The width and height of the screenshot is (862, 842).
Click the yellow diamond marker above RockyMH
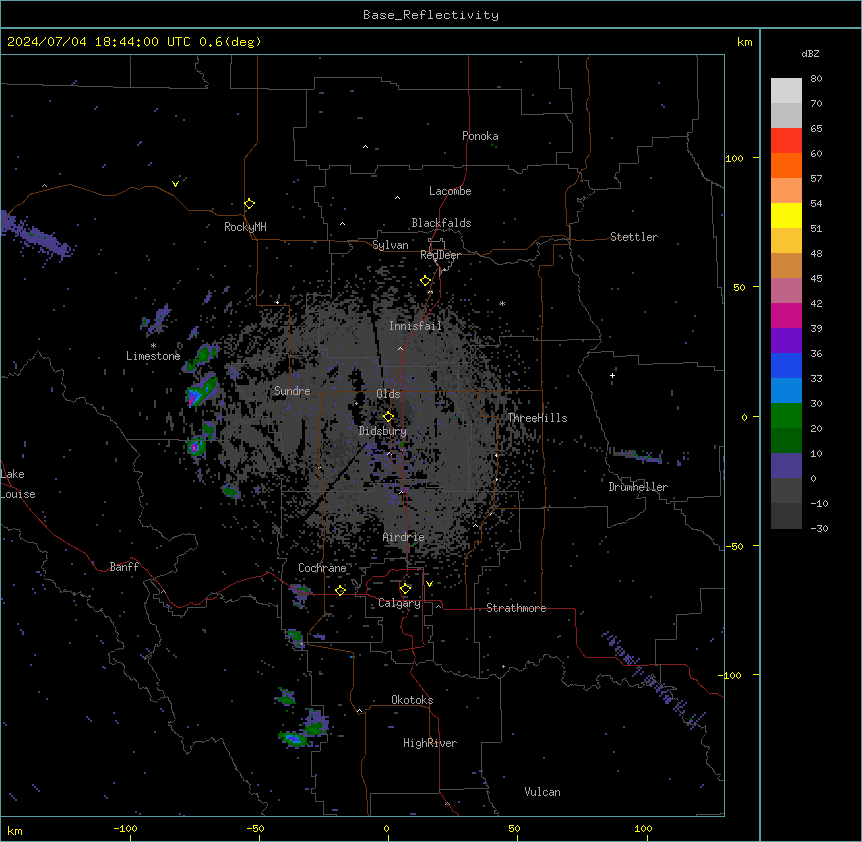tap(250, 204)
